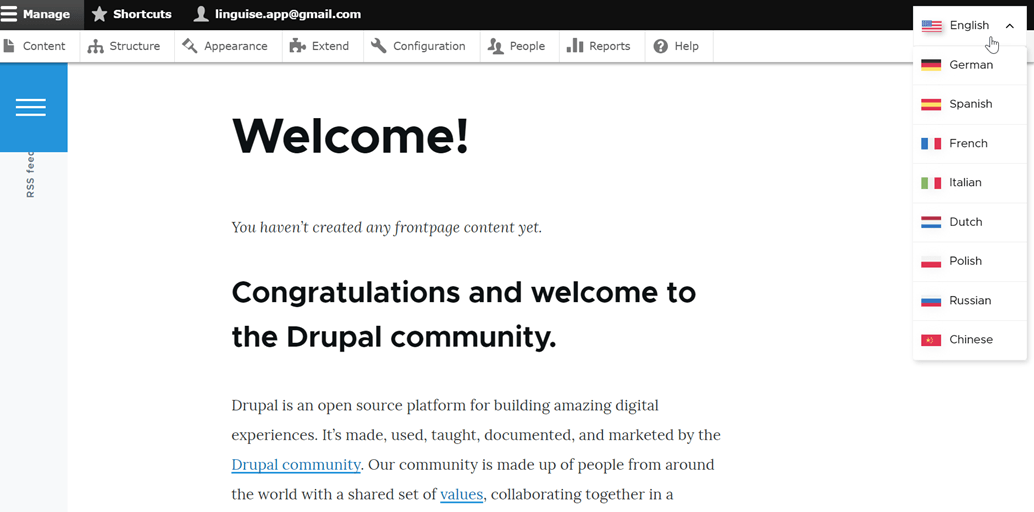Click the Dutch flag icon
Image resolution: width=1034 pixels, height=512 pixels.
[931, 222]
